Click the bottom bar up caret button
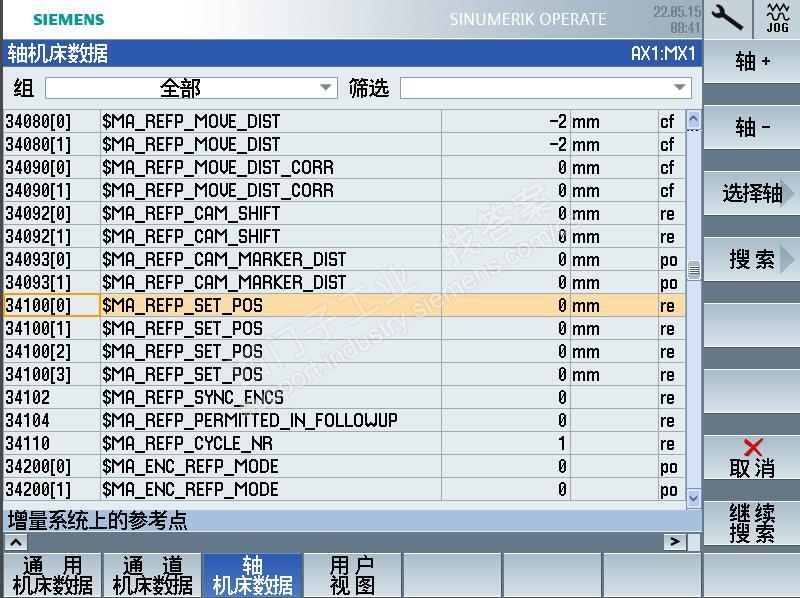 (x=16, y=542)
